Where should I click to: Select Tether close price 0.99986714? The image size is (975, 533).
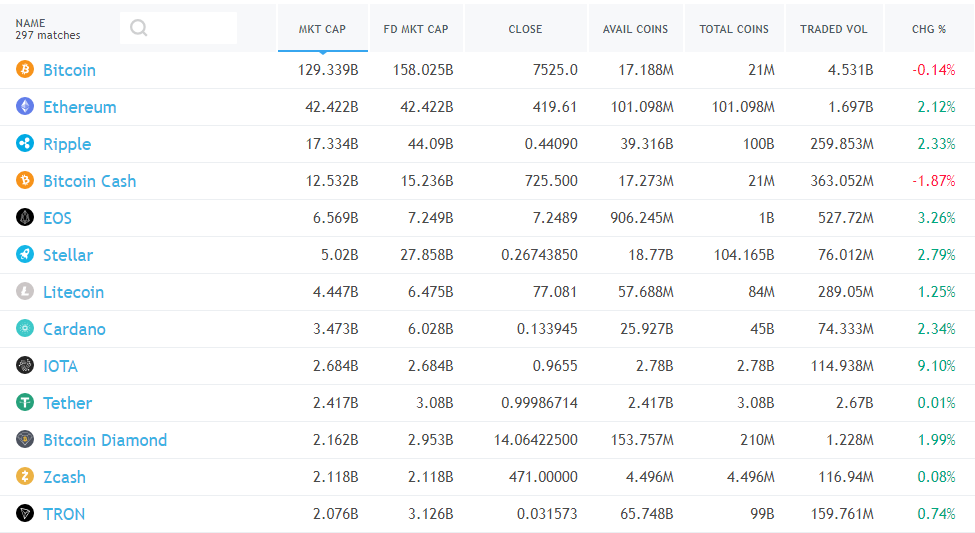[539, 403]
